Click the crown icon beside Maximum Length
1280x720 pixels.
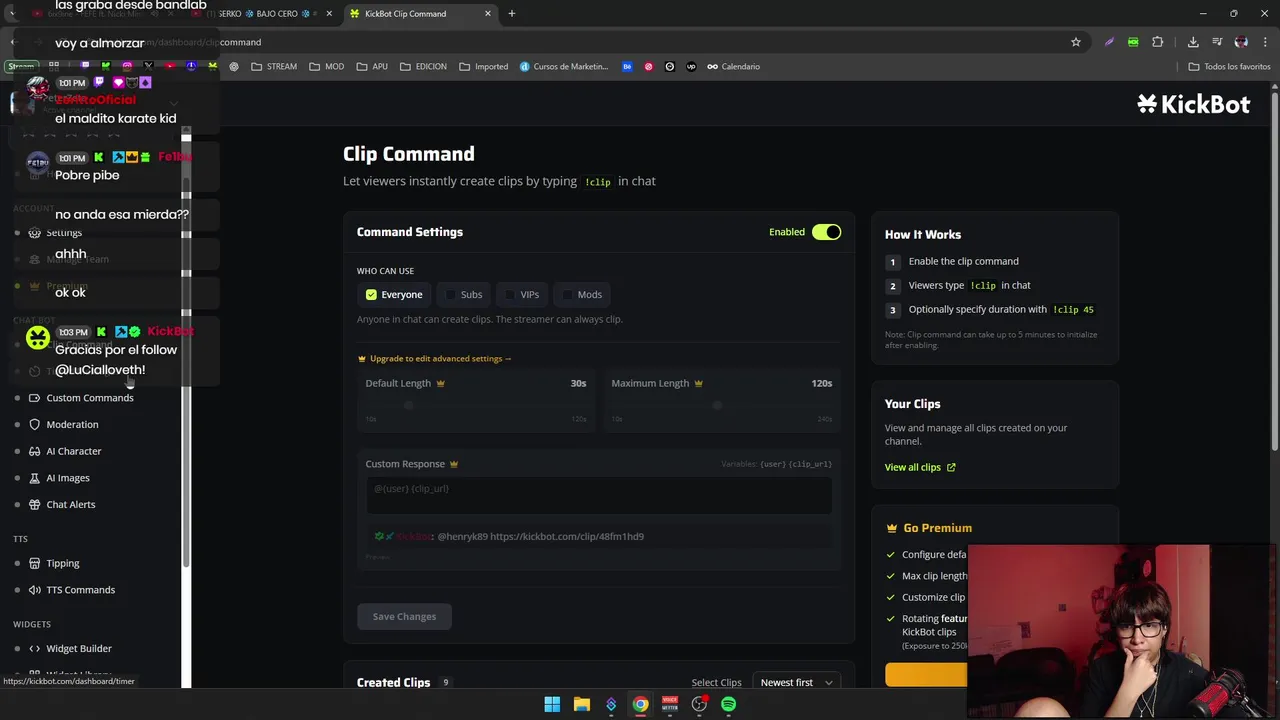(698, 383)
